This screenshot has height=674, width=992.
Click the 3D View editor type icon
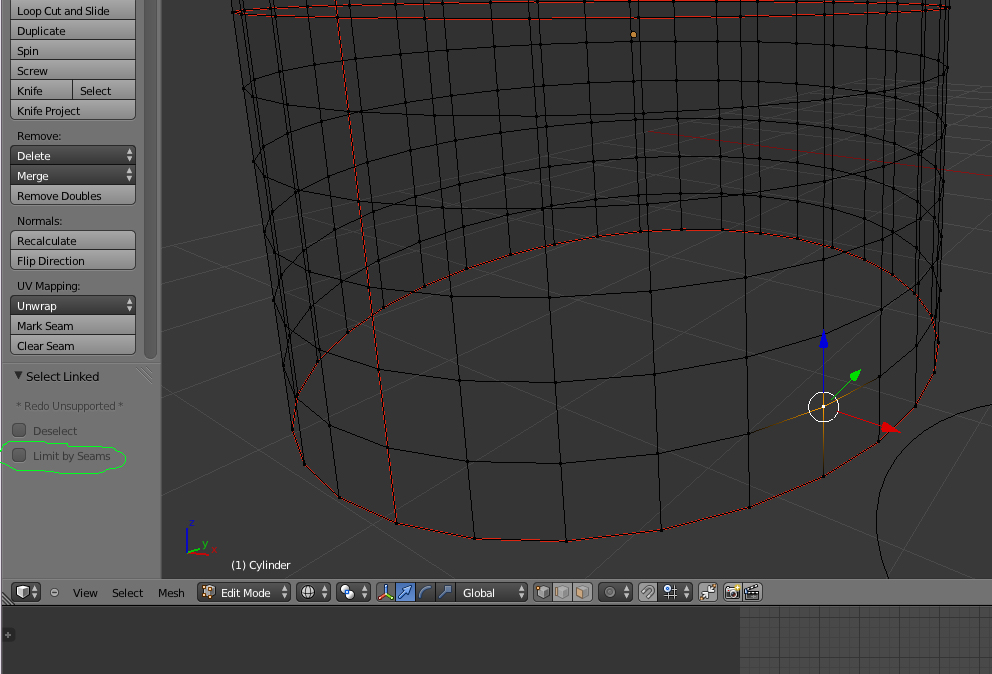26,592
